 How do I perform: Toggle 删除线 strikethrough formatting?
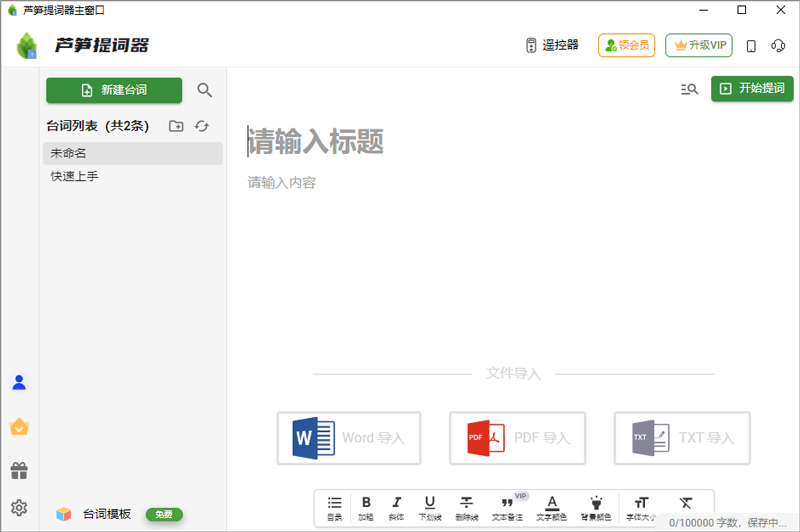click(466, 508)
